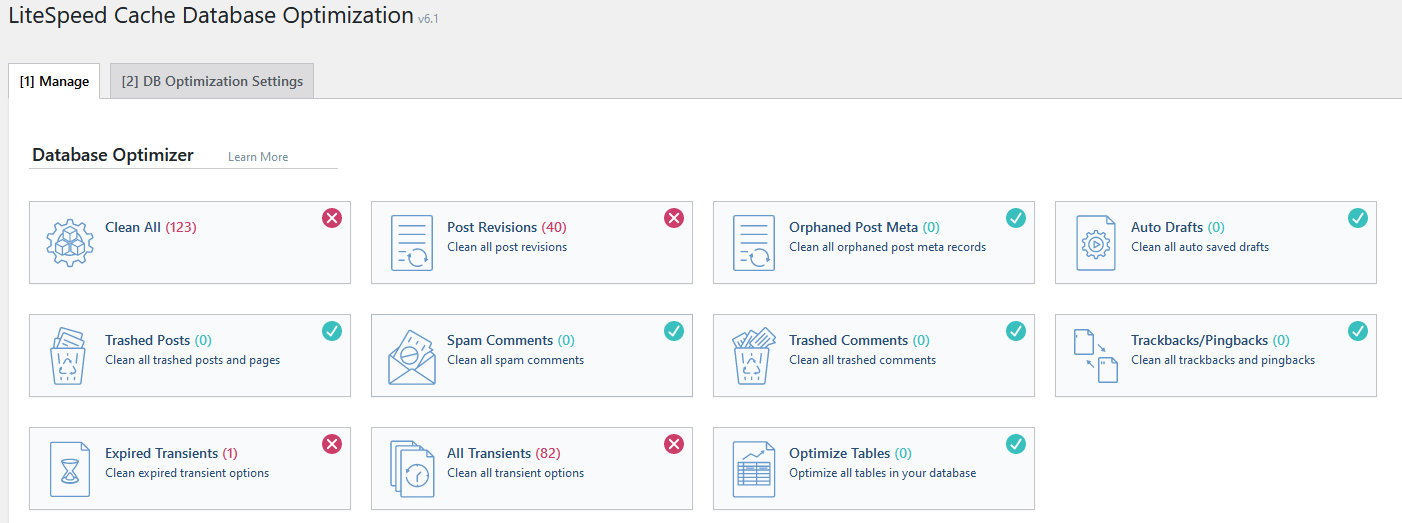Click the Auto Drafts gear-file icon
1402x523 pixels.
[1095, 242]
